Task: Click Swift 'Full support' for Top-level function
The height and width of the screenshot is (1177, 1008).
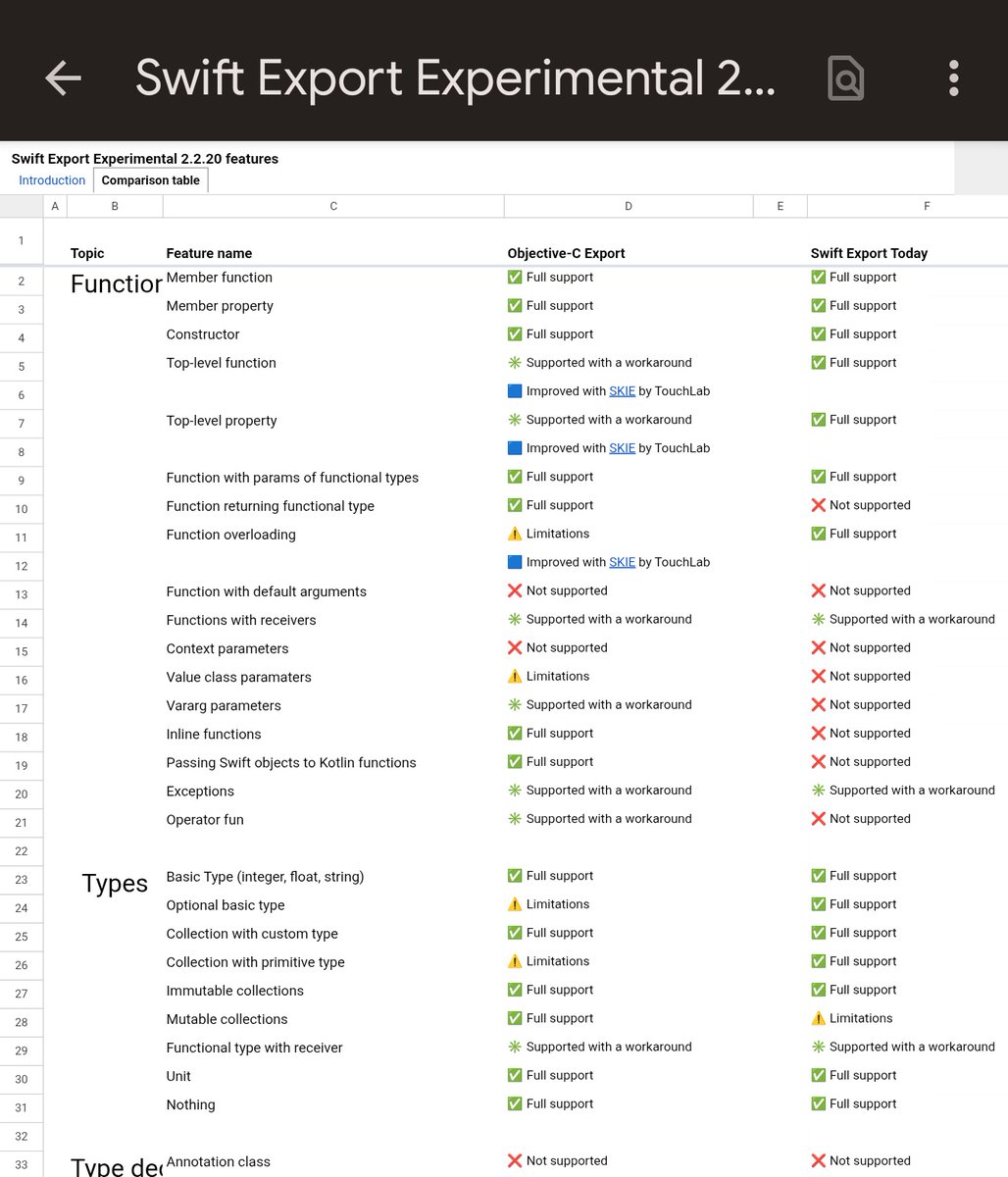Action: coord(853,362)
